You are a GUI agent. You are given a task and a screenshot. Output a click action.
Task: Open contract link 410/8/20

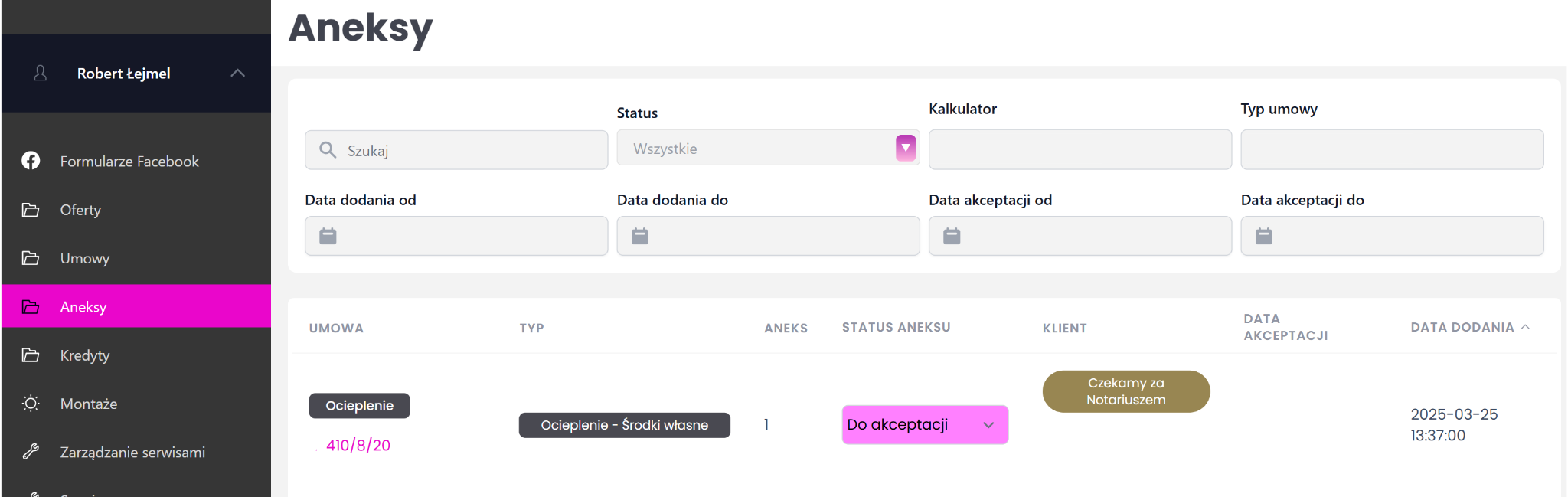[x=358, y=445]
